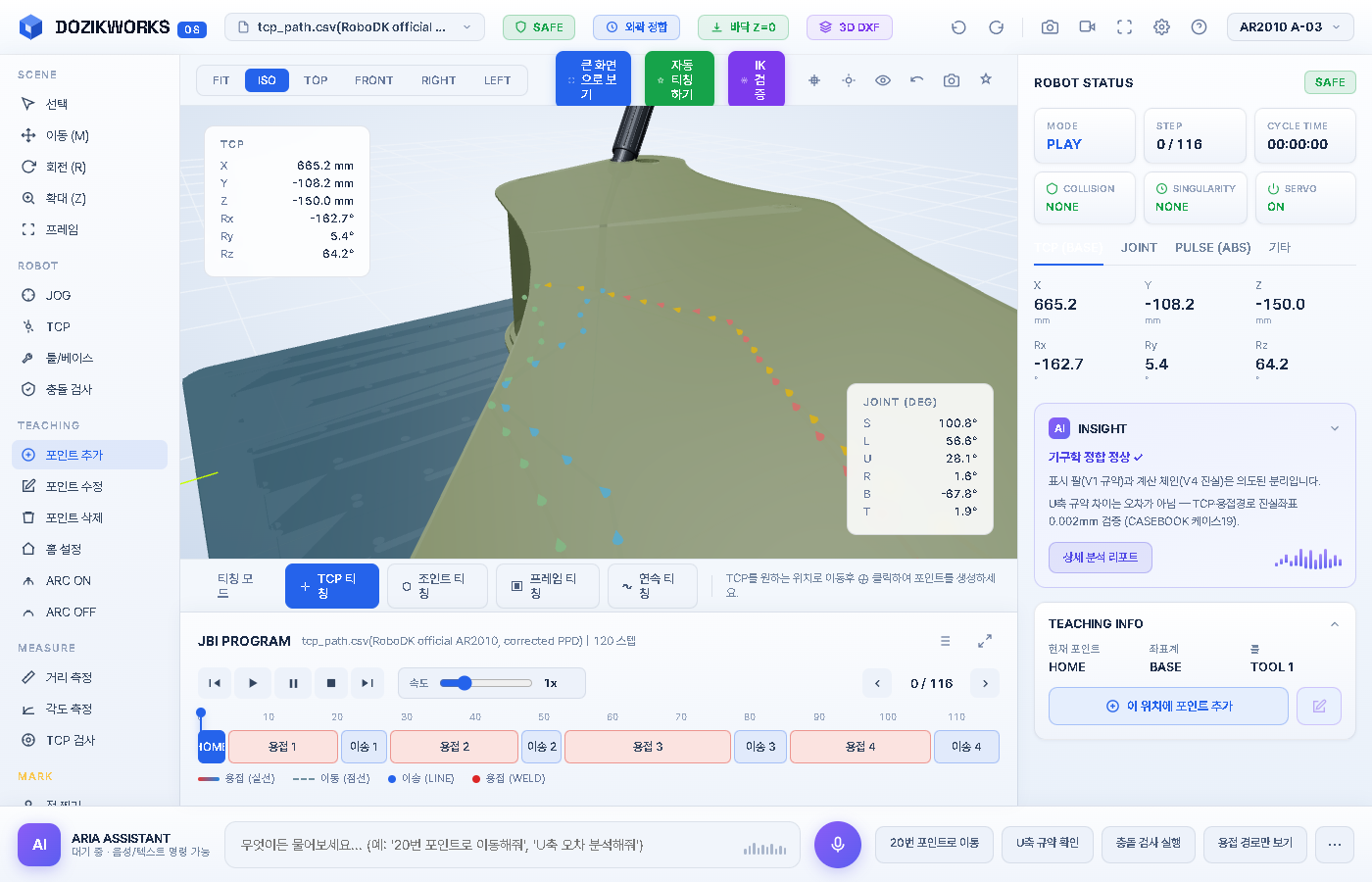This screenshot has width=1372, height=882.
Task: Click the viewport camera capture icon
Action: point(952,80)
